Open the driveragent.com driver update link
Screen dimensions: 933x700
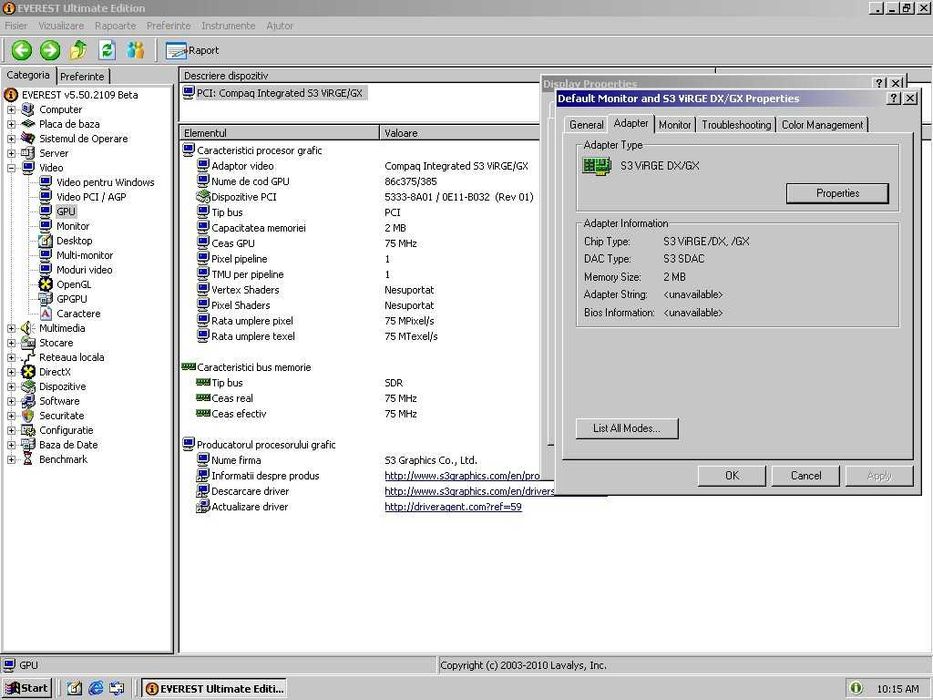453,507
